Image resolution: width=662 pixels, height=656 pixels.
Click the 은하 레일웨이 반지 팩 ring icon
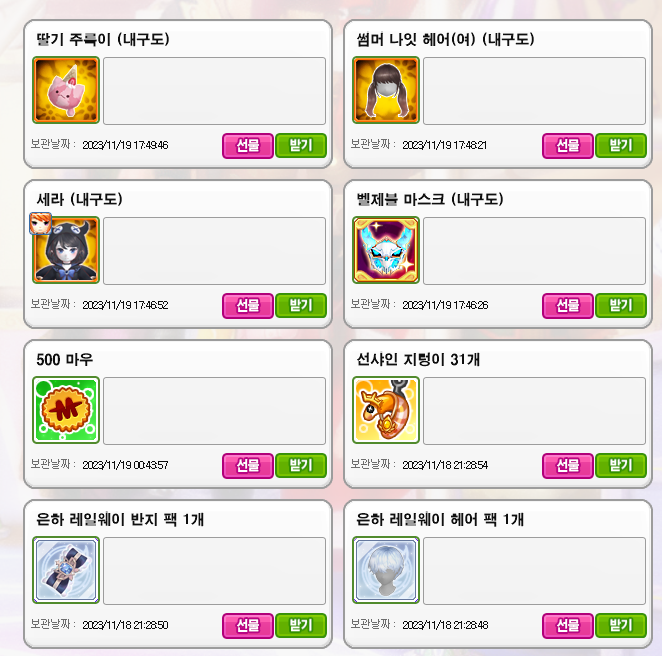[66, 570]
